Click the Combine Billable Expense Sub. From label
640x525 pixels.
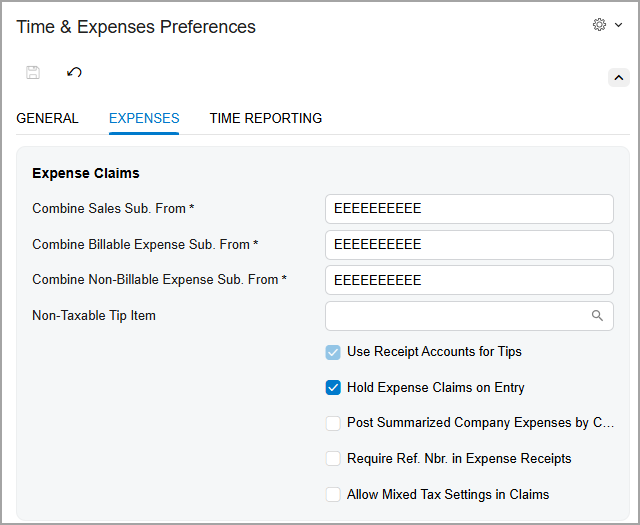145,245
